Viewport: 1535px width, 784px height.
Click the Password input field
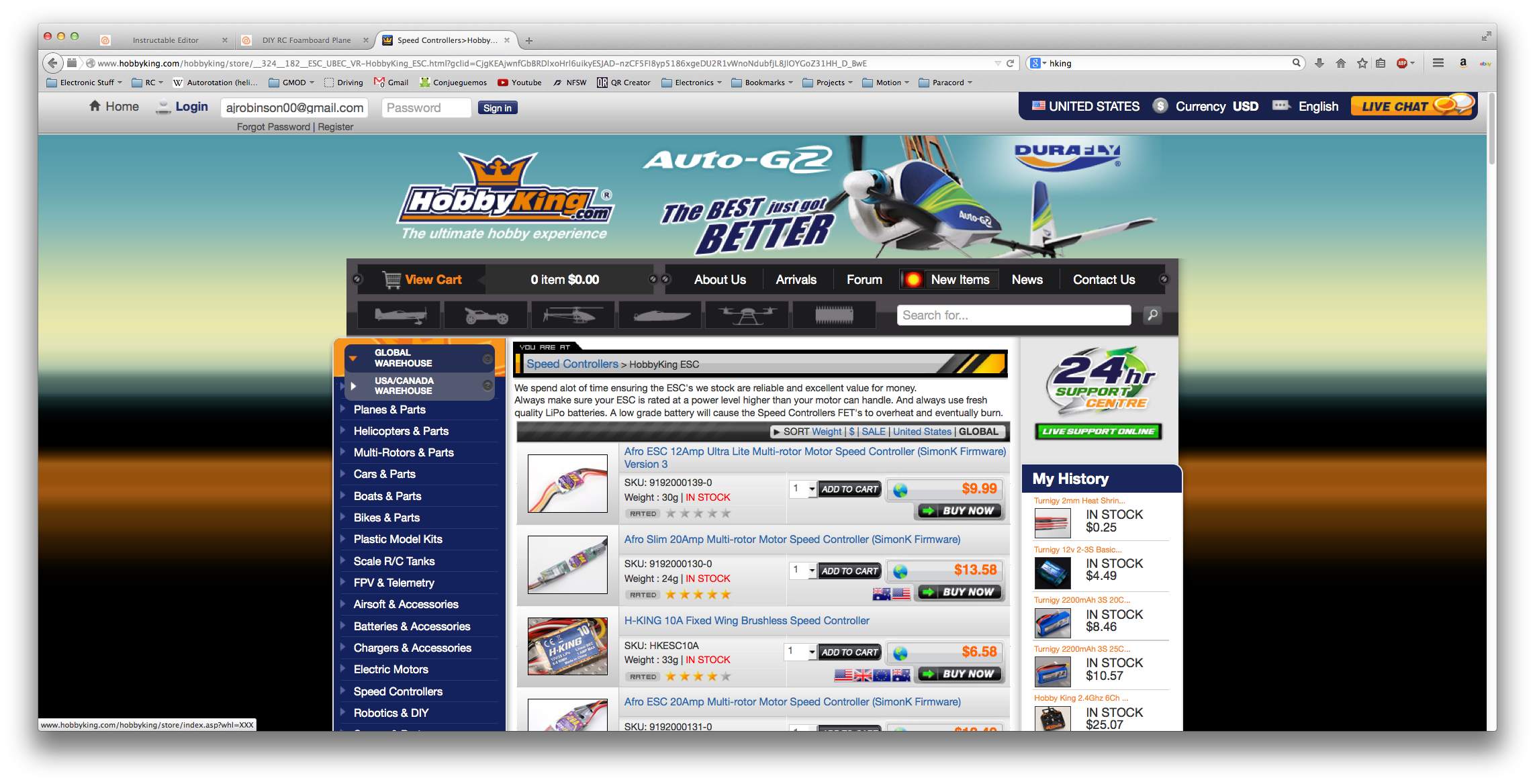(x=426, y=108)
